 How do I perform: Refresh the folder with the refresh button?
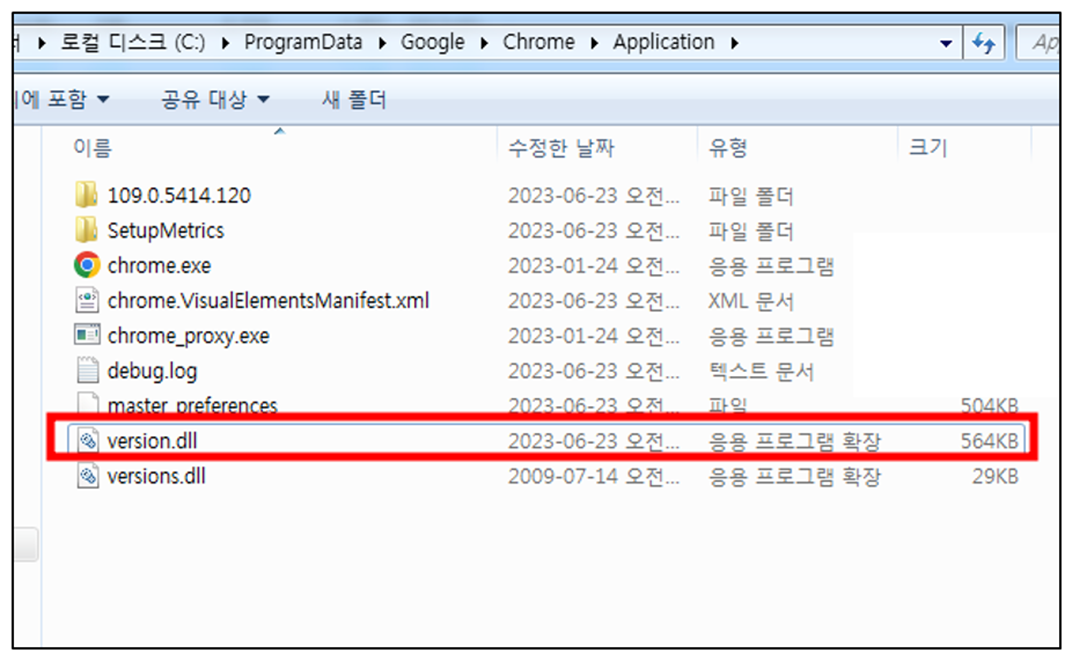tap(983, 43)
